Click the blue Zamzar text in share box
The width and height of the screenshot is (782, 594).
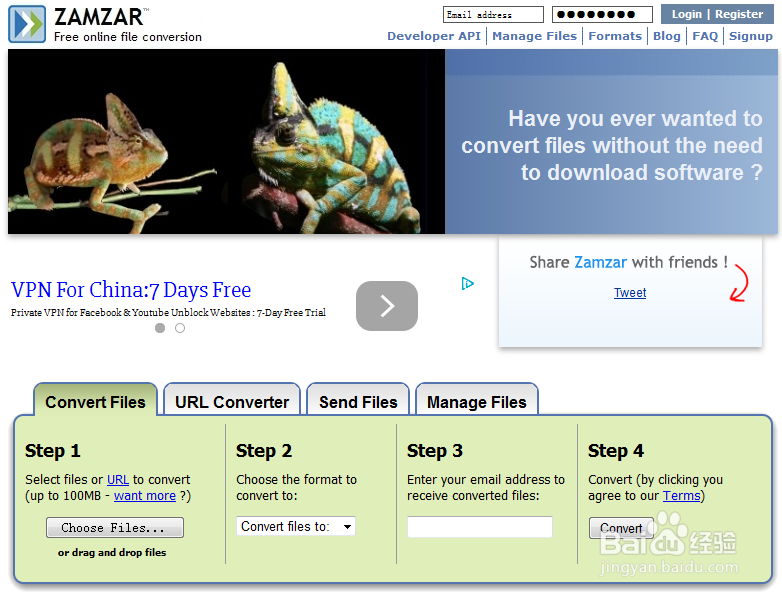click(x=600, y=262)
